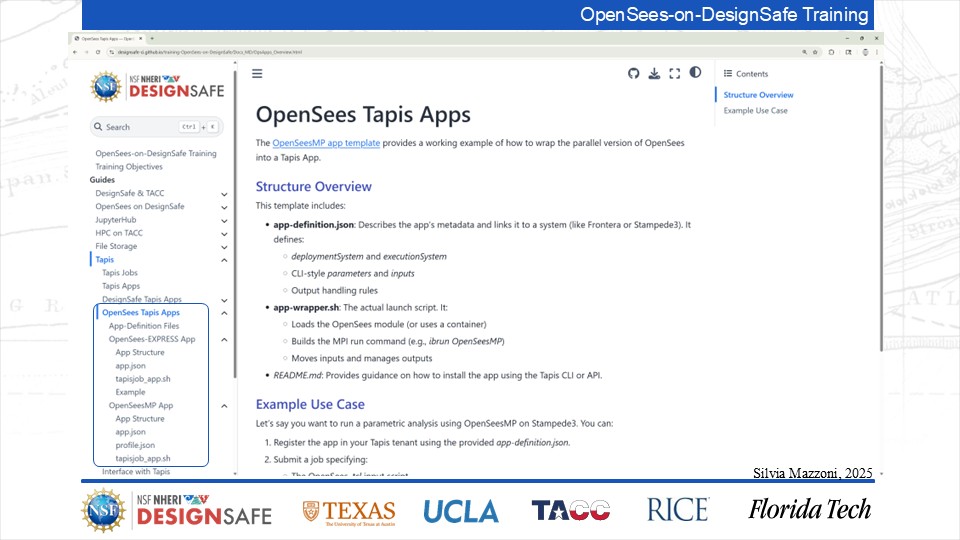Viewport: 960px width, 540px height.
Task: Open the GitHub repository icon
Action: click(x=633, y=73)
